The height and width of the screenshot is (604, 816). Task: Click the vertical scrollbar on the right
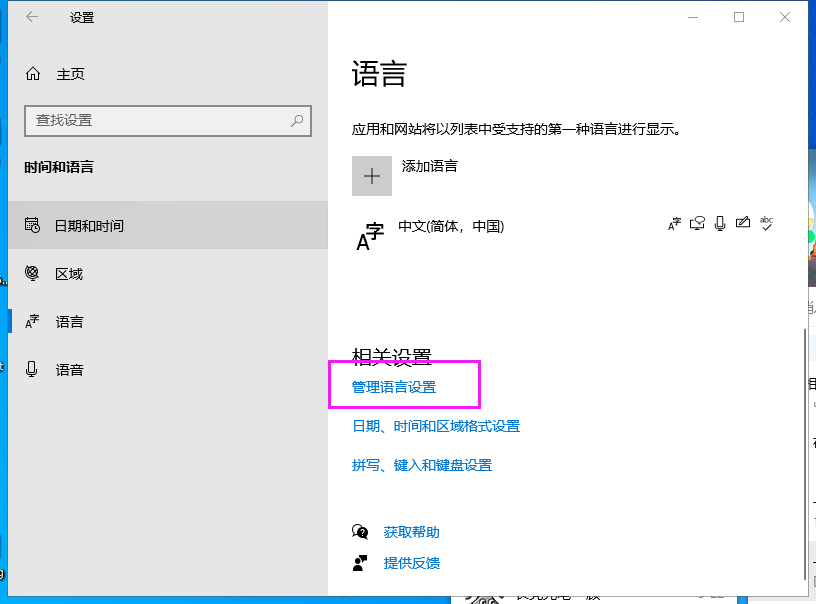coord(806,450)
